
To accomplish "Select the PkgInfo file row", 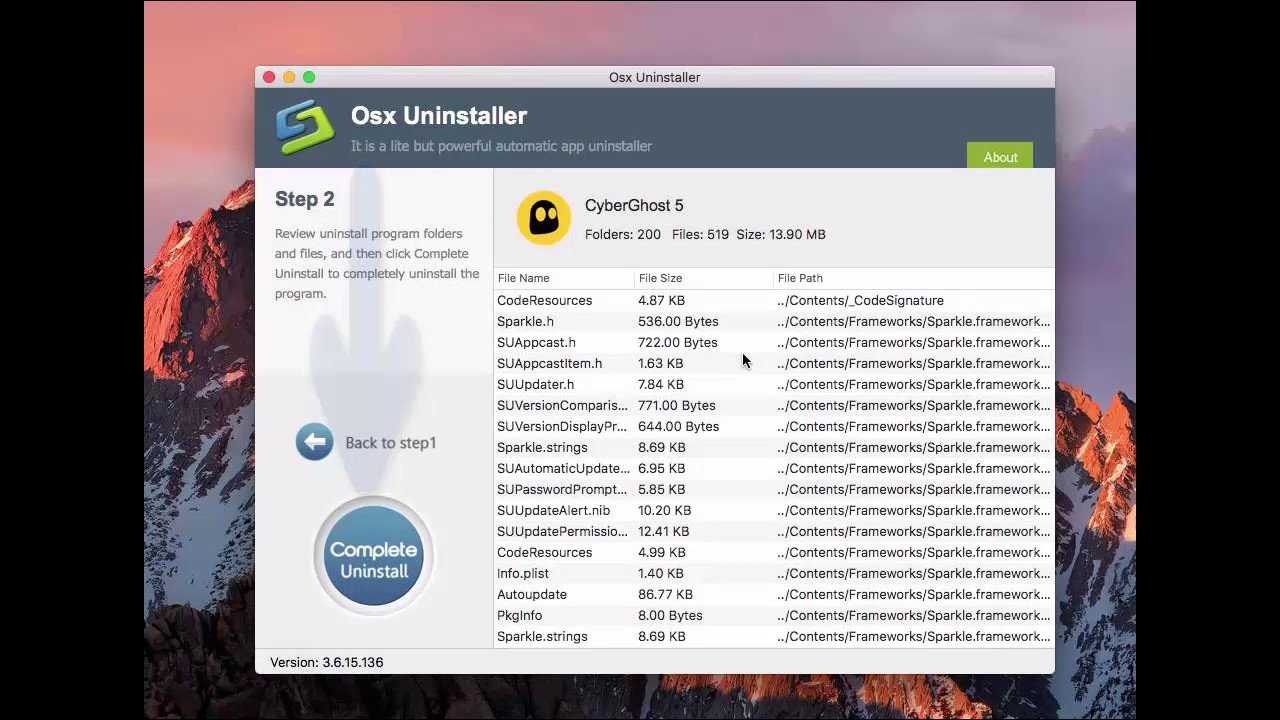I will point(774,615).
